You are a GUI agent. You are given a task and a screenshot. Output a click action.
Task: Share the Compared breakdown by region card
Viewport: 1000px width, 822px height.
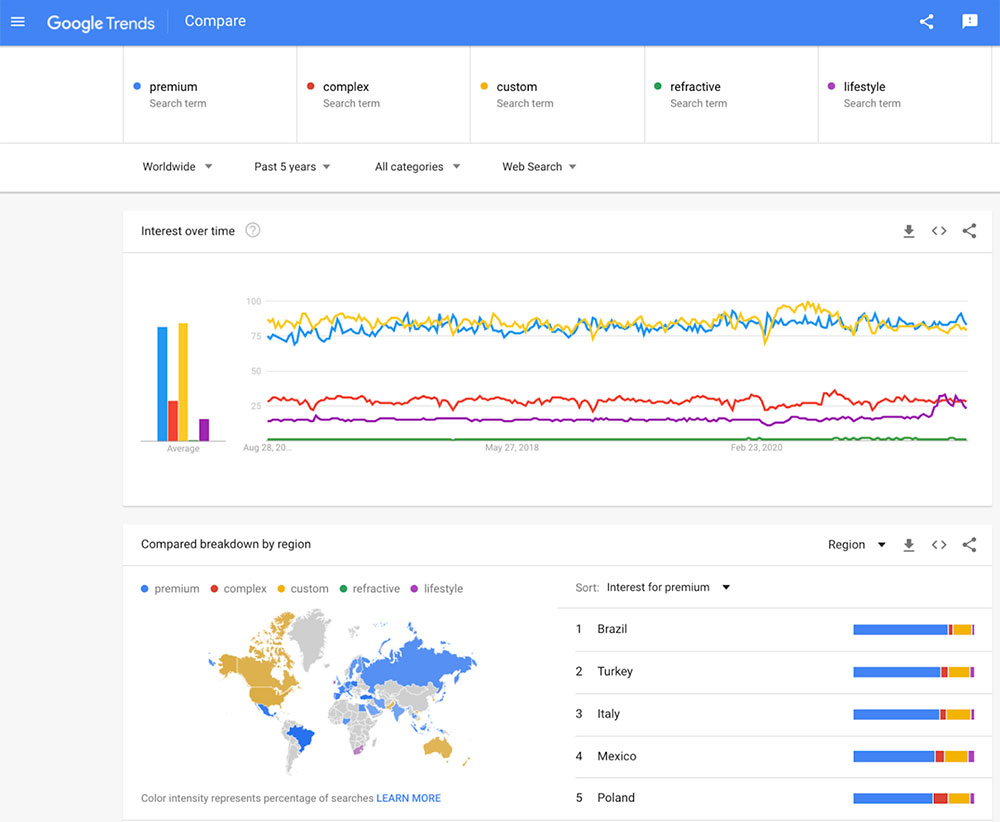click(x=969, y=545)
